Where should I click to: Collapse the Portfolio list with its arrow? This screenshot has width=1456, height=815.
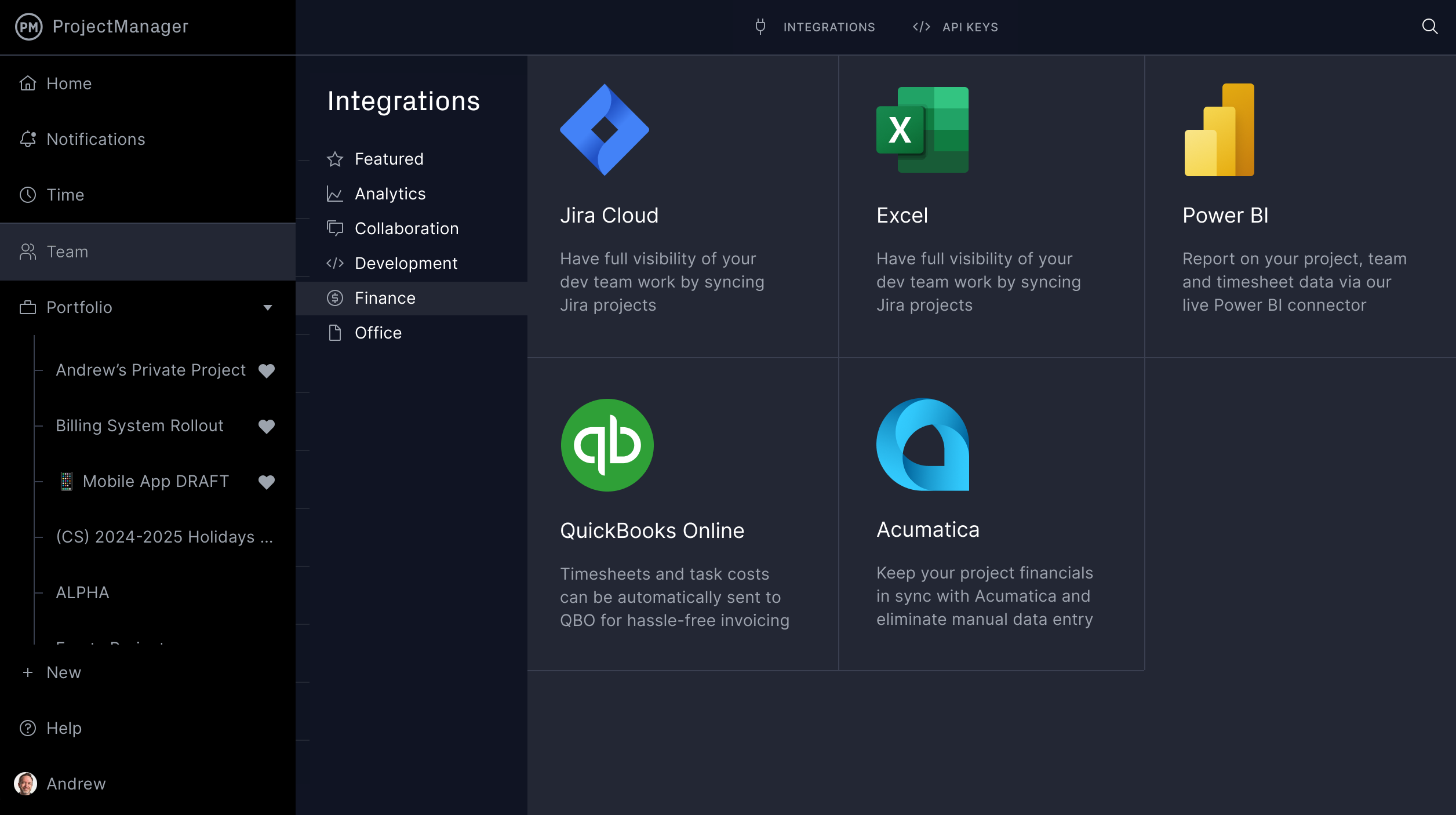click(x=268, y=307)
